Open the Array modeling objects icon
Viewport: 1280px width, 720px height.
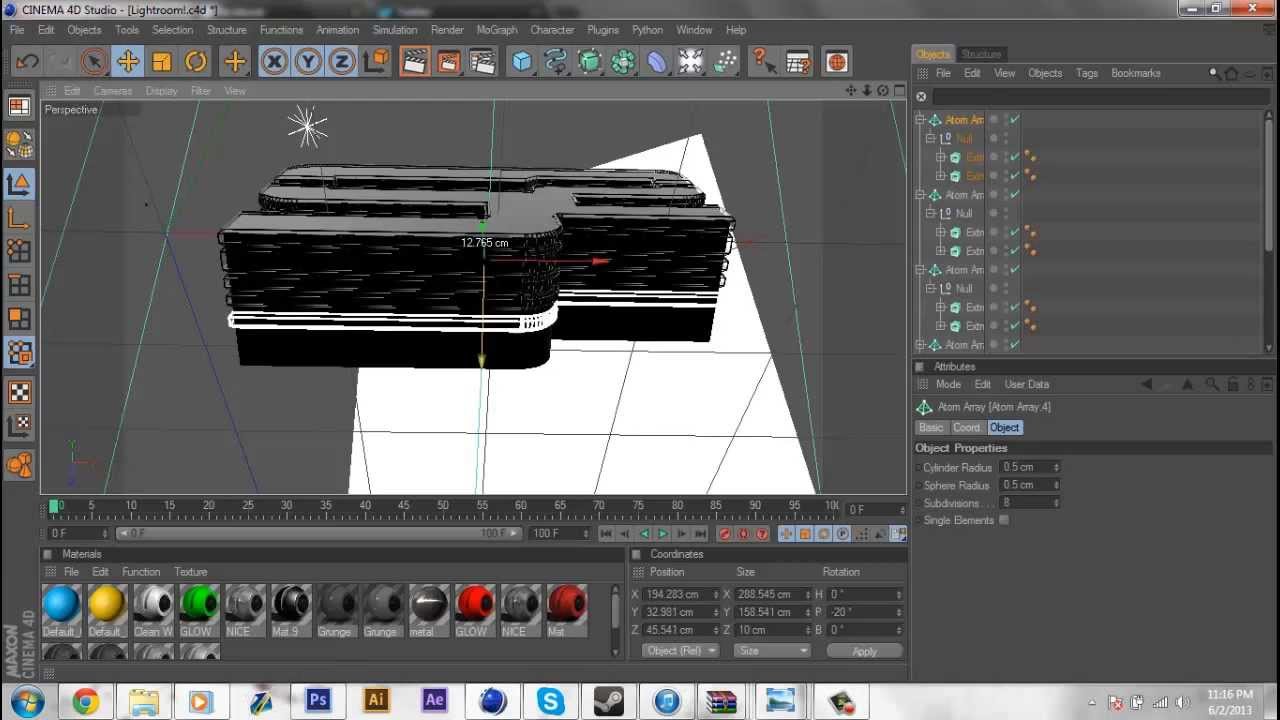pyautogui.click(x=623, y=62)
